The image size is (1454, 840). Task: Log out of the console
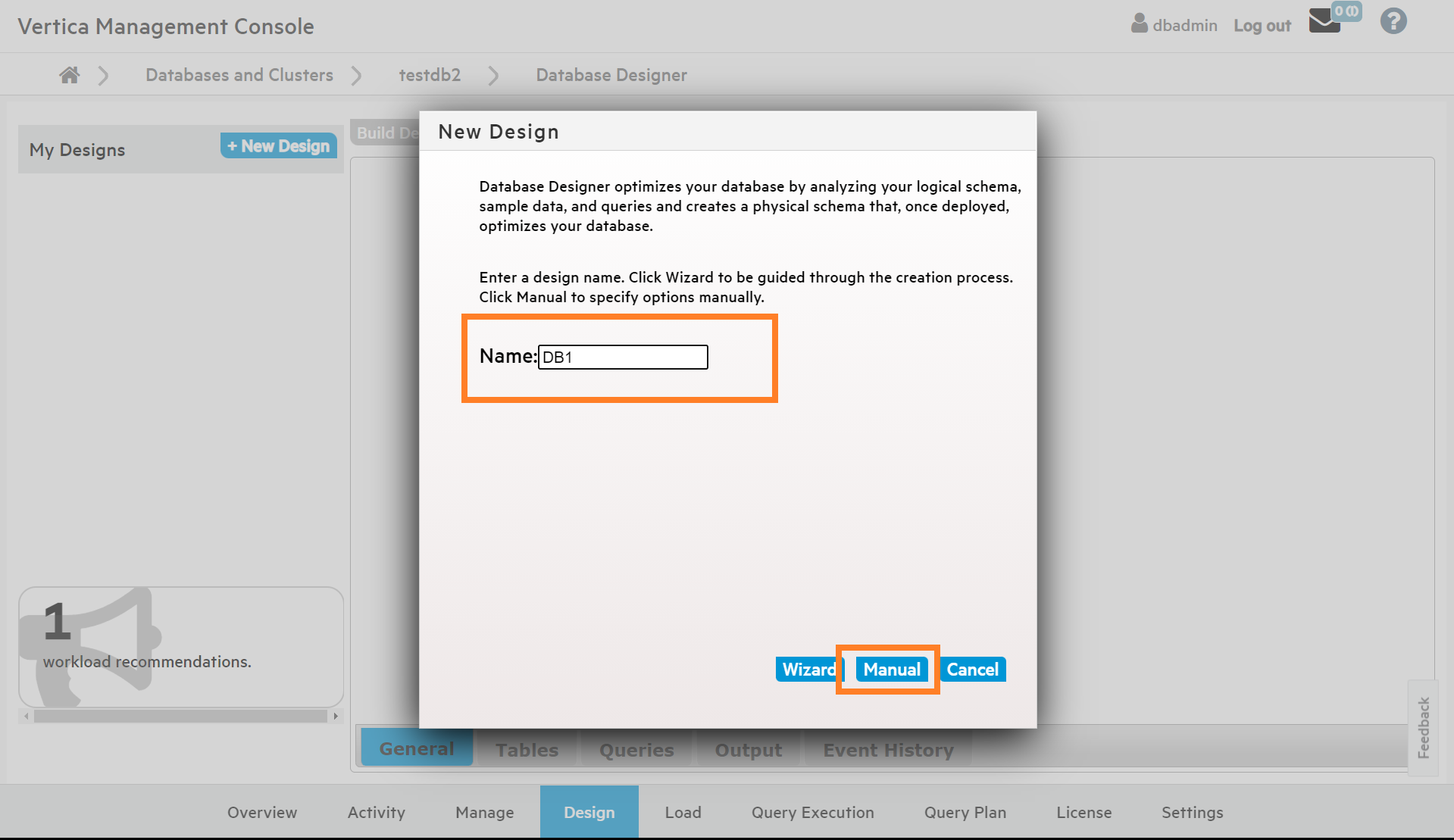coord(1262,26)
